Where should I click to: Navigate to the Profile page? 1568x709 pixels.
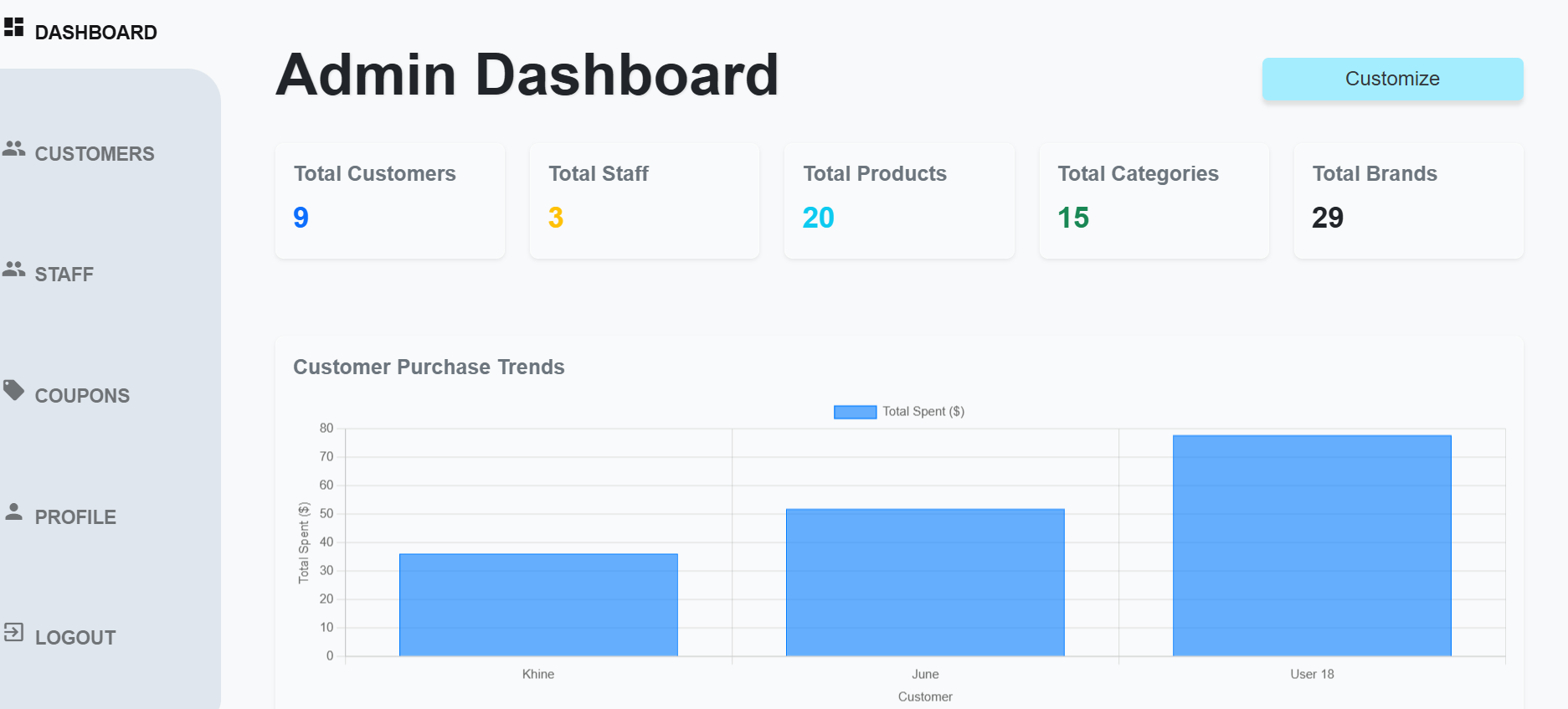click(x=75, y=517)
